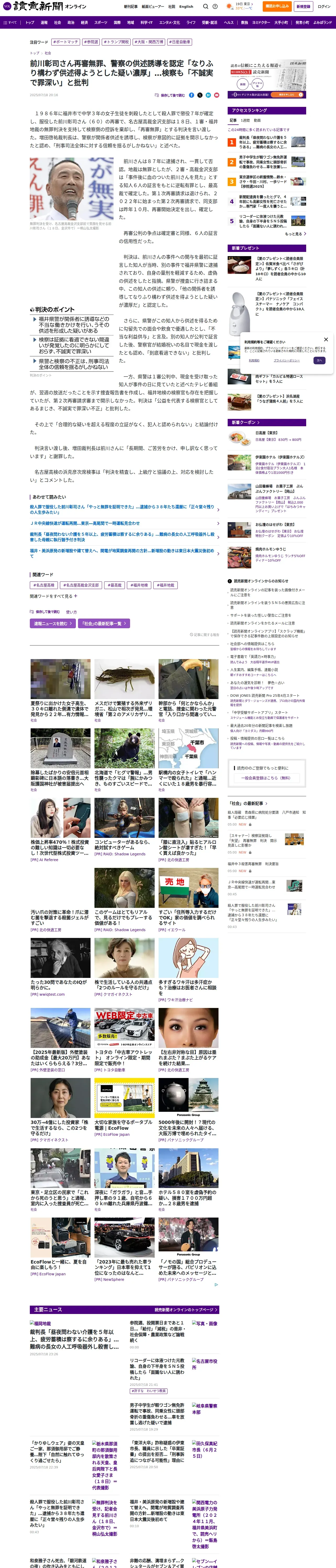The height and width of the screenshot is (1568, 336).
Task: Click 「社会」の最新記事一覧 button
Action: (x=104, y=623)
